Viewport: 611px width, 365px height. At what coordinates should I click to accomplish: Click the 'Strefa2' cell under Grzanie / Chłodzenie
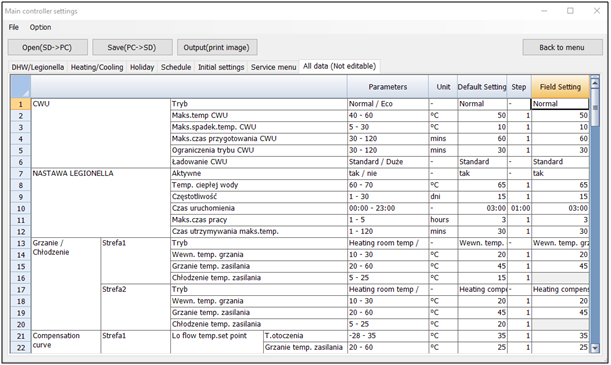coord(136,307)
